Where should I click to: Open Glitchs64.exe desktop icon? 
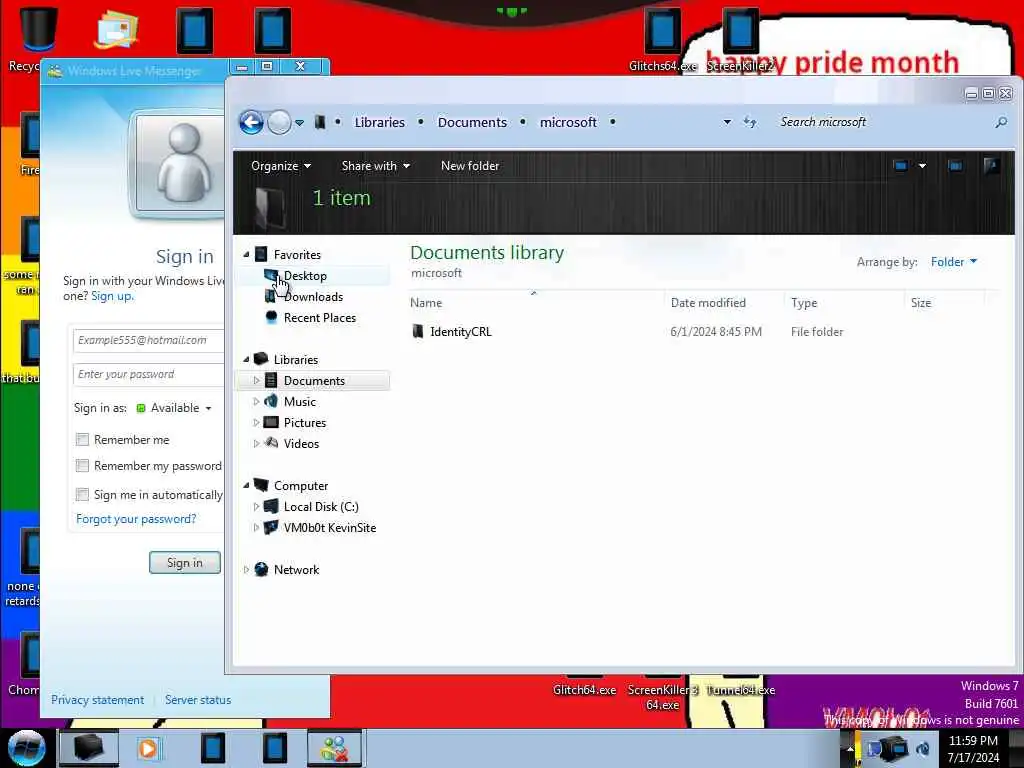point(662,38)
